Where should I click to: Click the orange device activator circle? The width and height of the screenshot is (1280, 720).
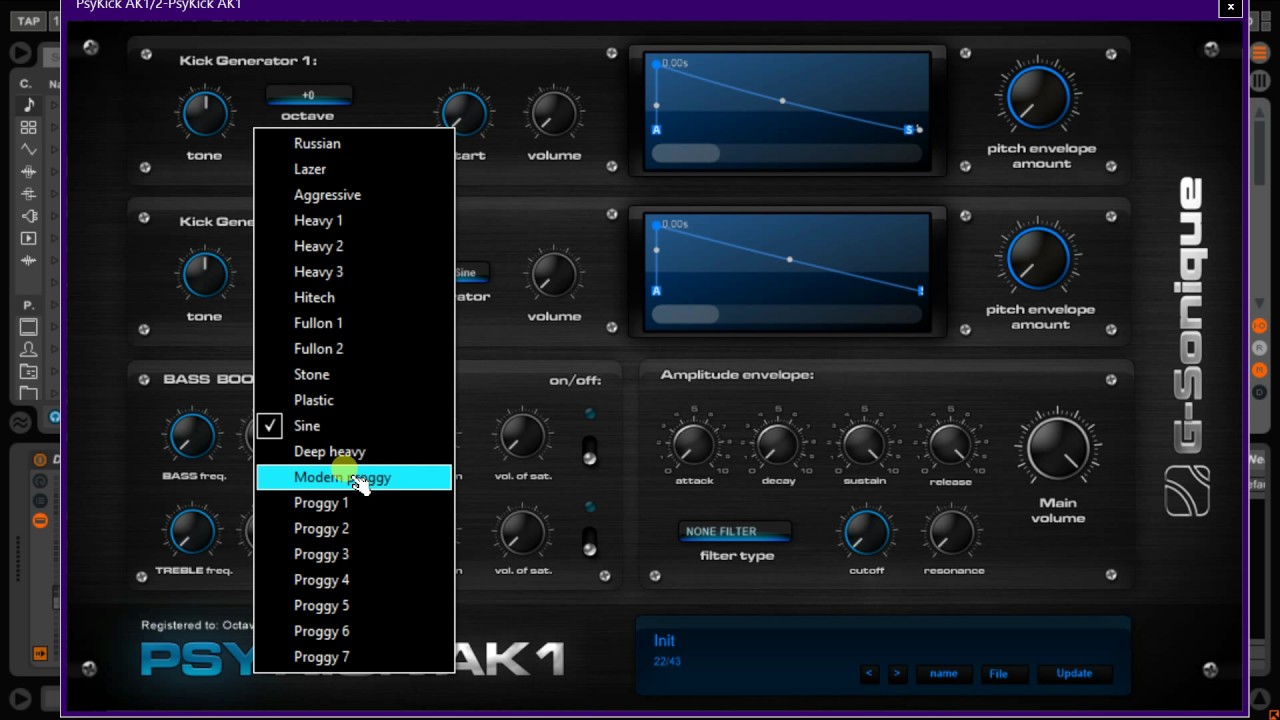40,460
